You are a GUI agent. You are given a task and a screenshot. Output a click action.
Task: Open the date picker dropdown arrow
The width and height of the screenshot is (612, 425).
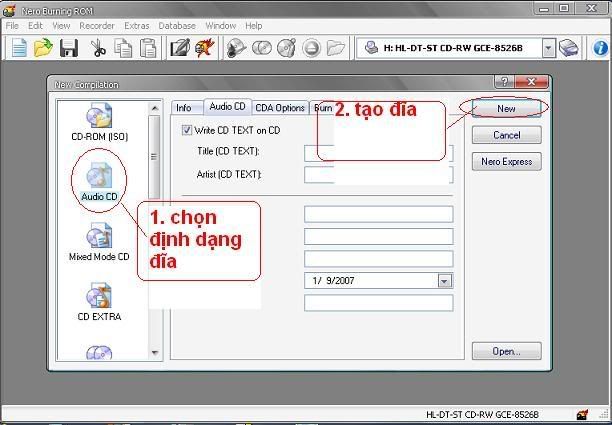point(445,281)
